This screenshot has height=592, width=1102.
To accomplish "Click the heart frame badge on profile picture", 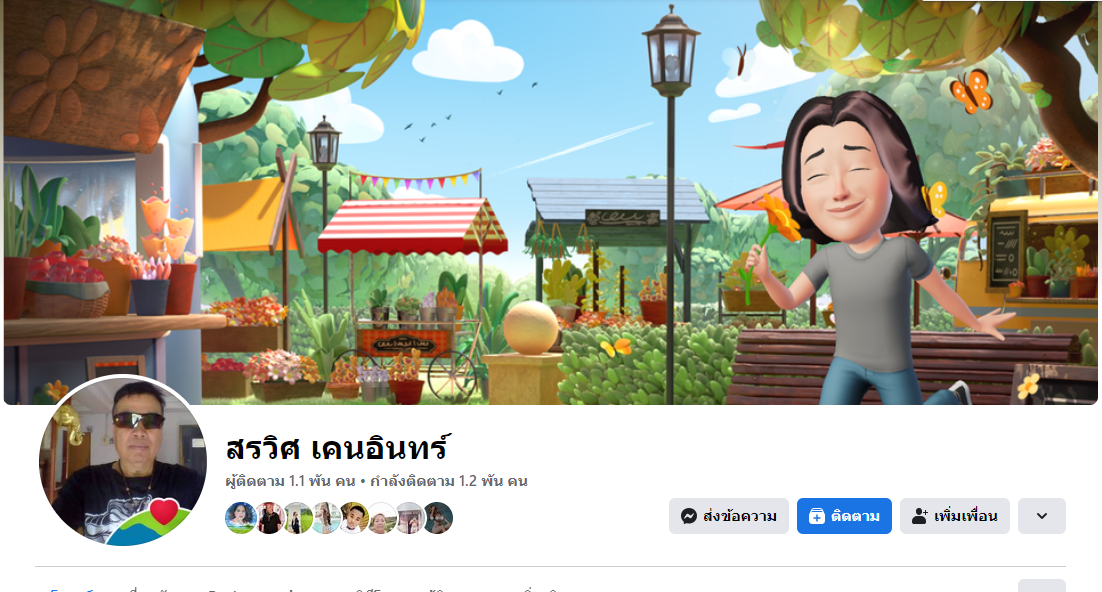I will (x=164, y=512).
